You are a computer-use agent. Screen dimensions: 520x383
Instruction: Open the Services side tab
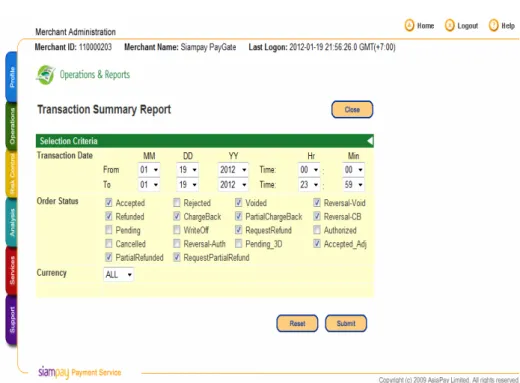coord(12,271)
